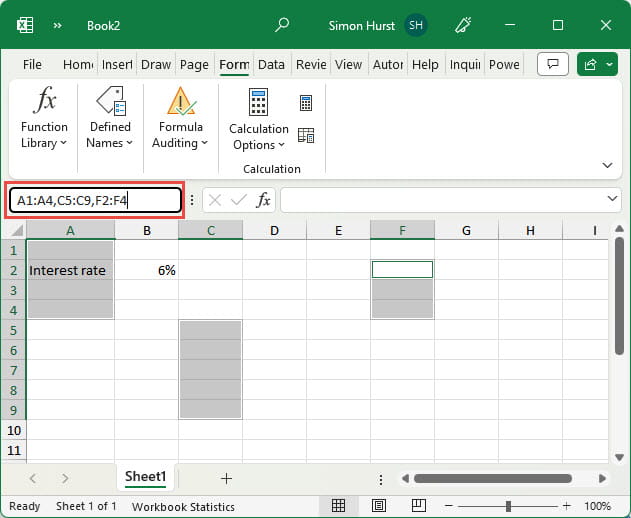Open the File menu tab
The height and width of the screenshot is (518, 631).
32,65
